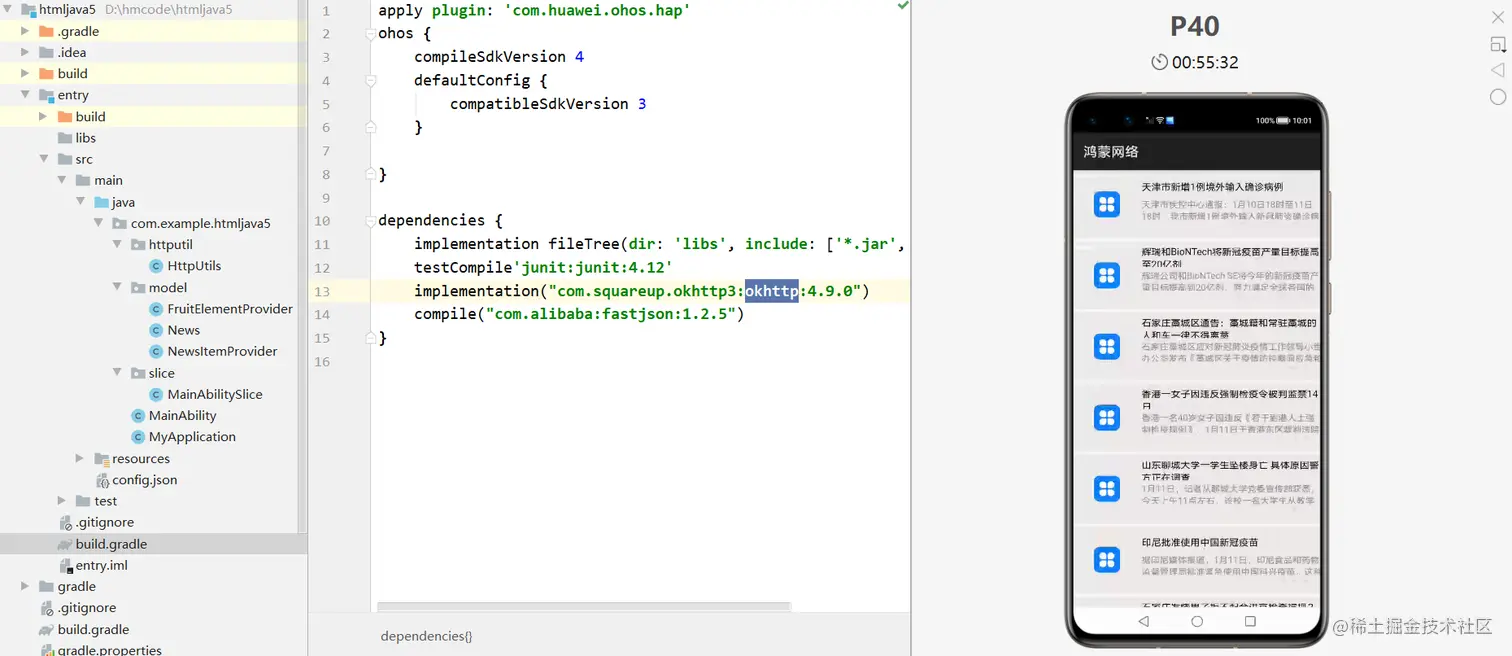Collapse the httputil package
This screenshot has height=656, width=1512.
[x=118, y=245]
